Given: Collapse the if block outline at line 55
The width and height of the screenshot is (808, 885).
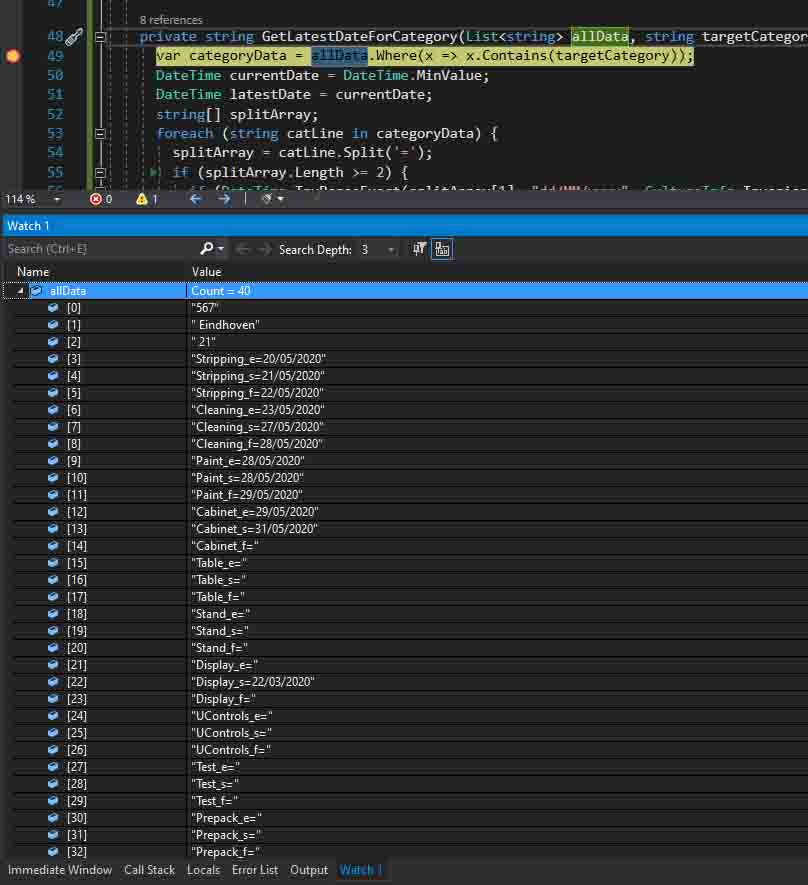Looking at the screenshot, I should (100, 172).
